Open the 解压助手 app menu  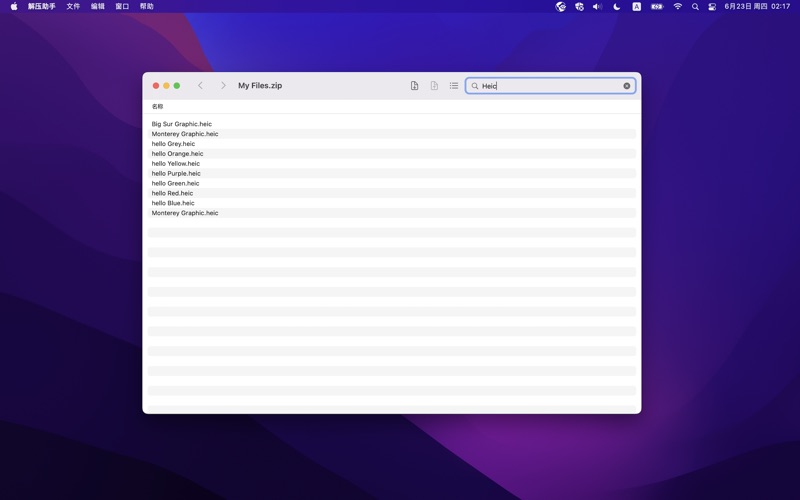[41, 6]
